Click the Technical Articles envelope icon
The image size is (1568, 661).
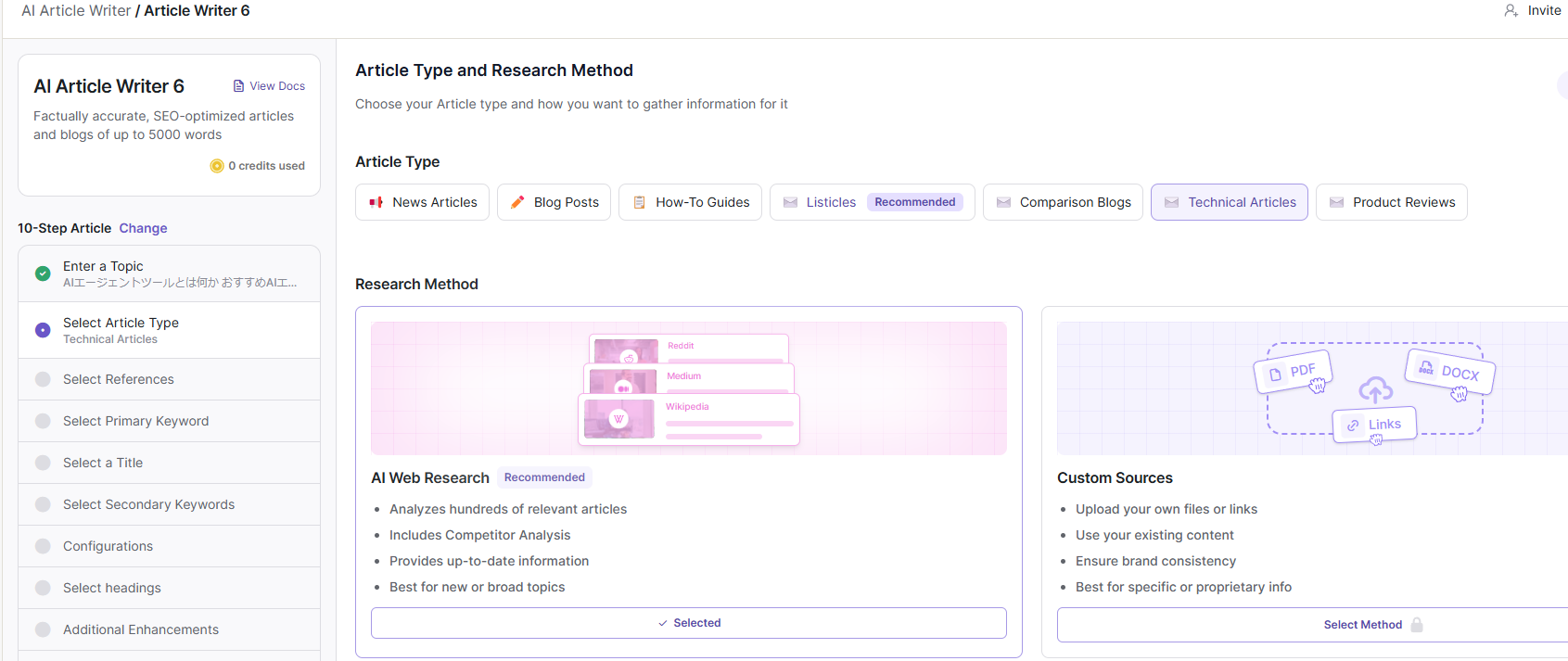point(1172,202)
